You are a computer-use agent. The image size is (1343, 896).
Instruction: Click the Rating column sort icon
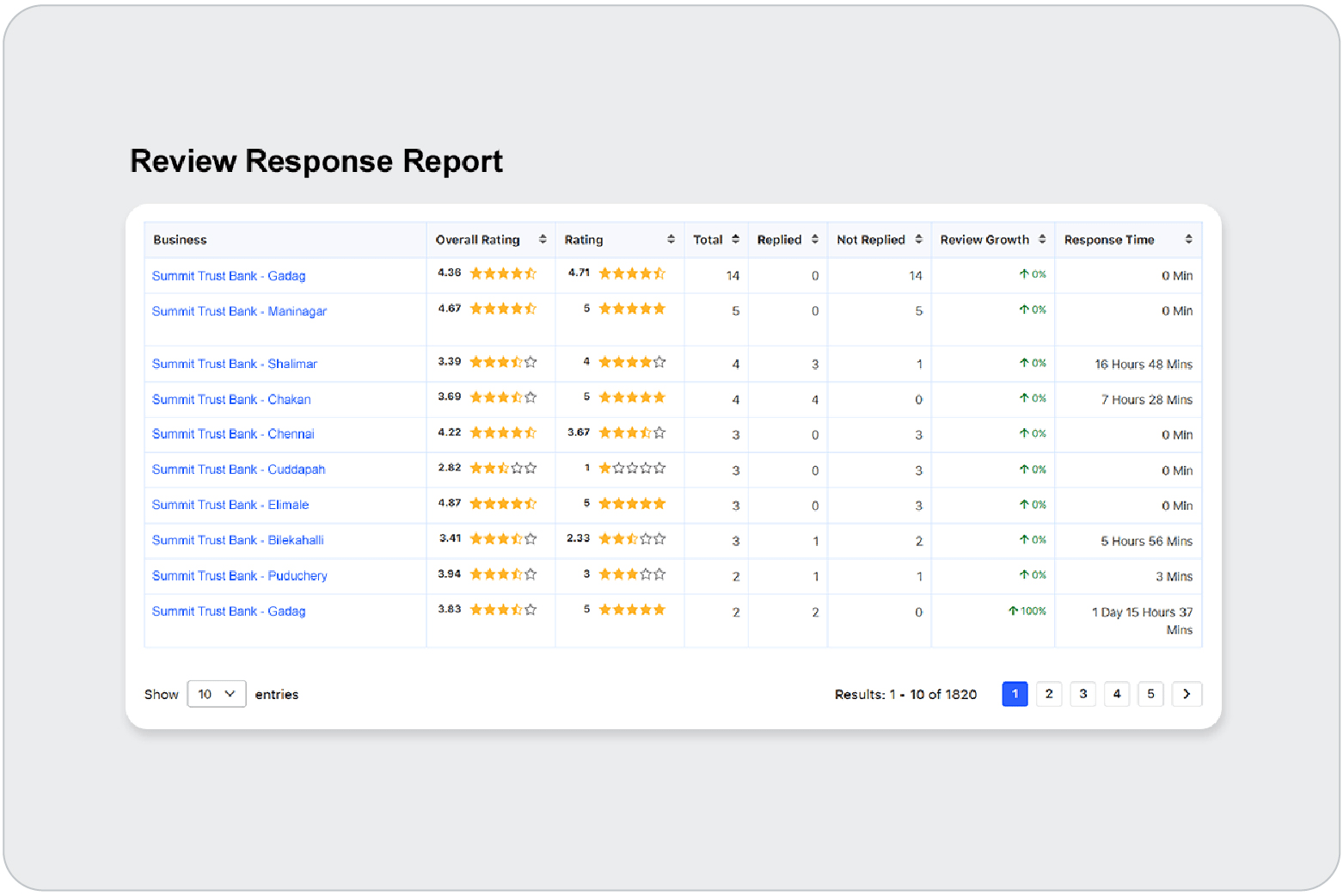click(x=671, y=240)
